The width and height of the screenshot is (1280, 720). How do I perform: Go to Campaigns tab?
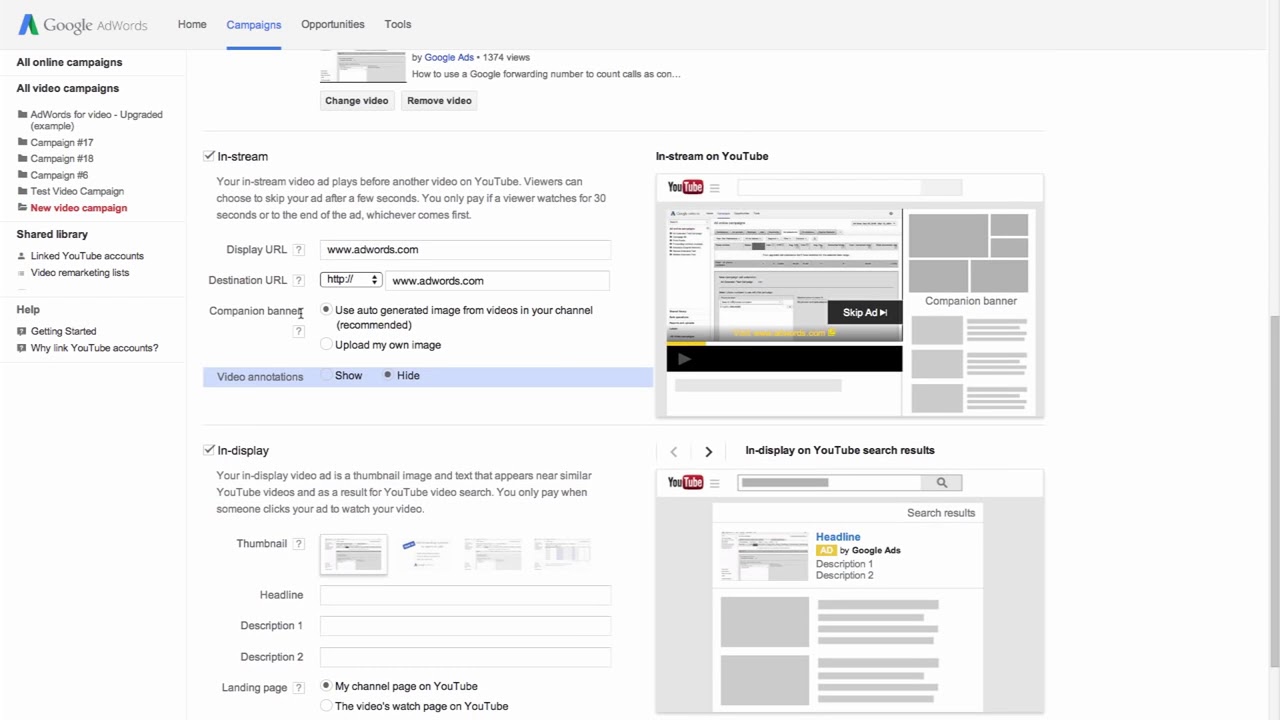pos(254,24)
